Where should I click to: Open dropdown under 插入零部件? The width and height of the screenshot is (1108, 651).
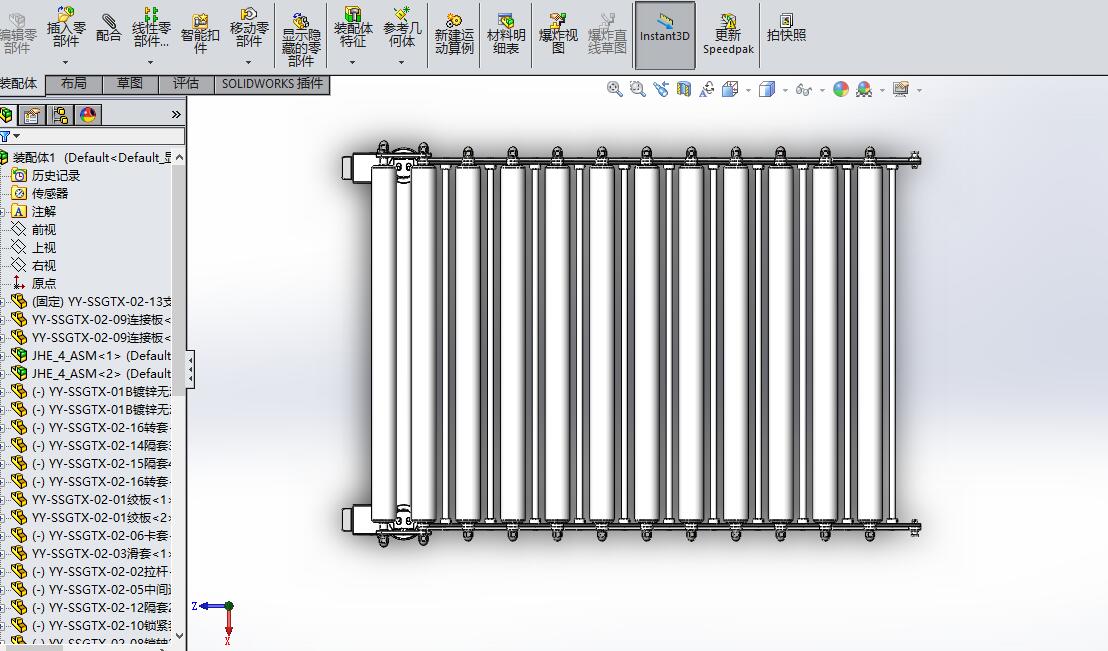(x=66, y=62)
